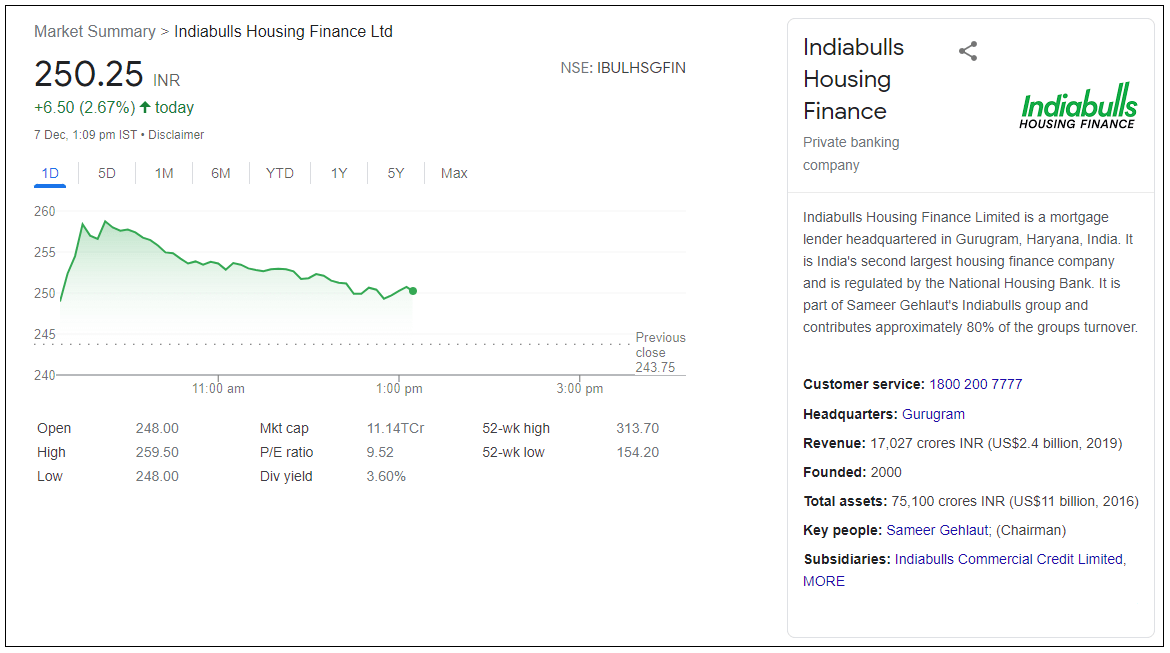Open the Gurugram headquarters link

pyautogui.click(x=933, y=414)
